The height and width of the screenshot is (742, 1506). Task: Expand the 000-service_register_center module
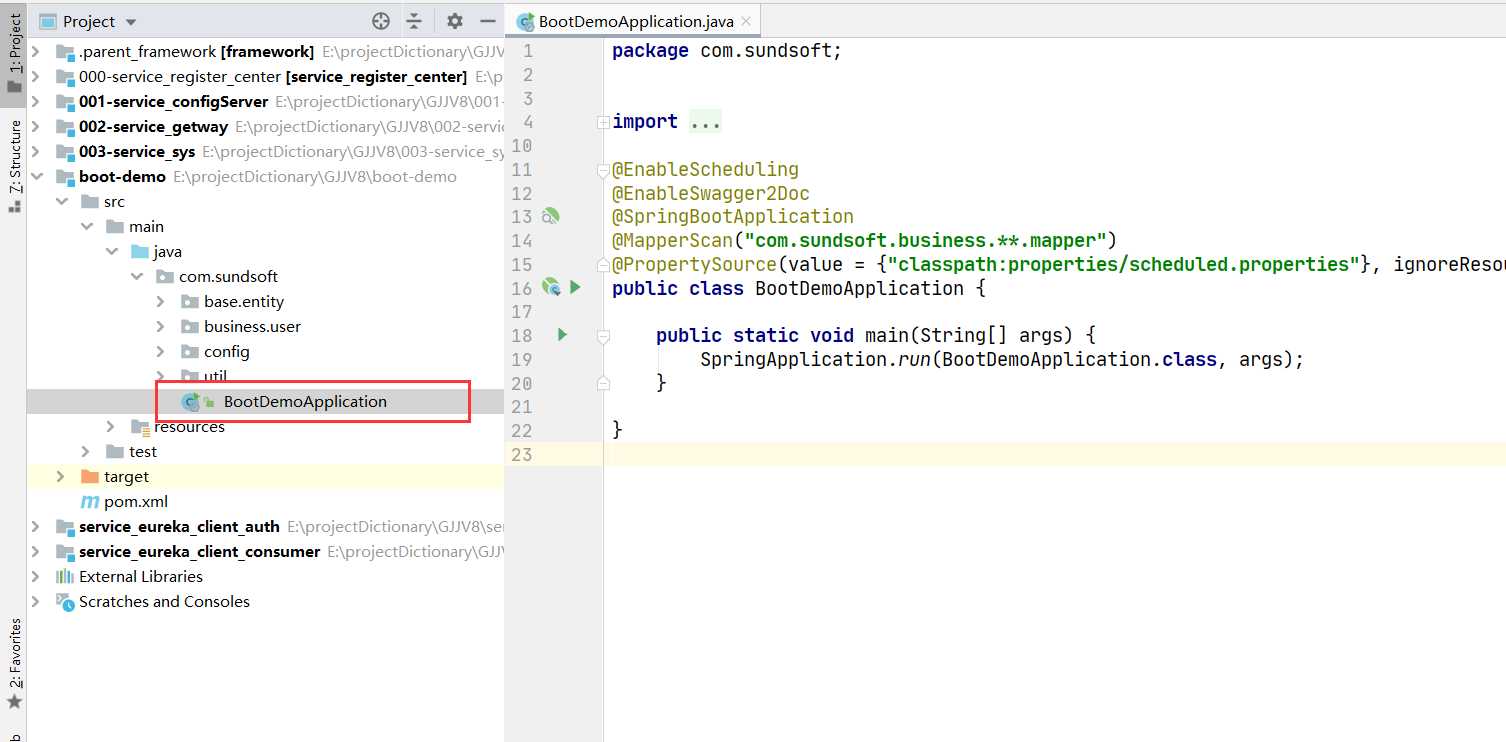point(36,76)
